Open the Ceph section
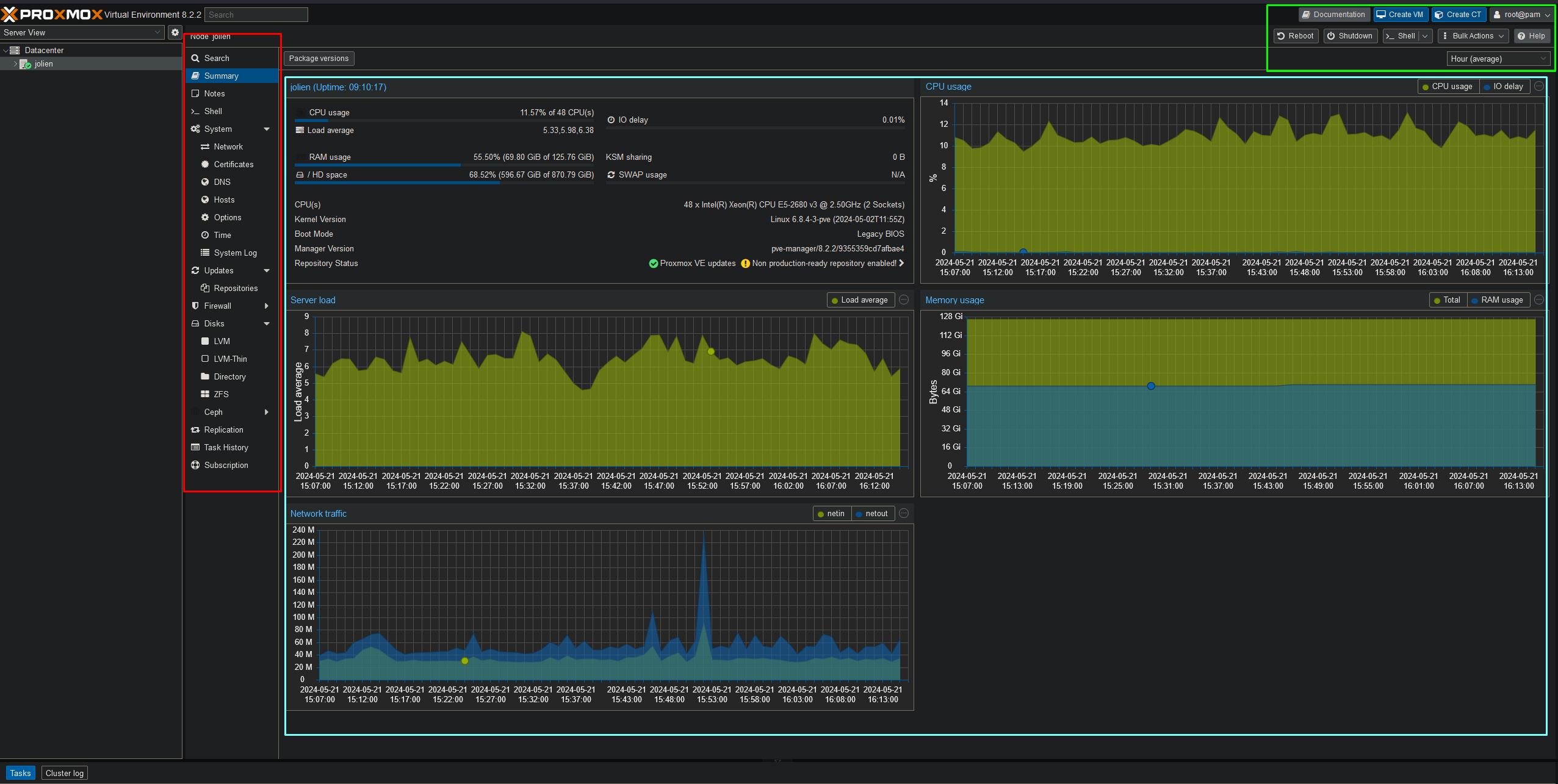The height and width of the screenshot is (784, 1558). [232, 412]
